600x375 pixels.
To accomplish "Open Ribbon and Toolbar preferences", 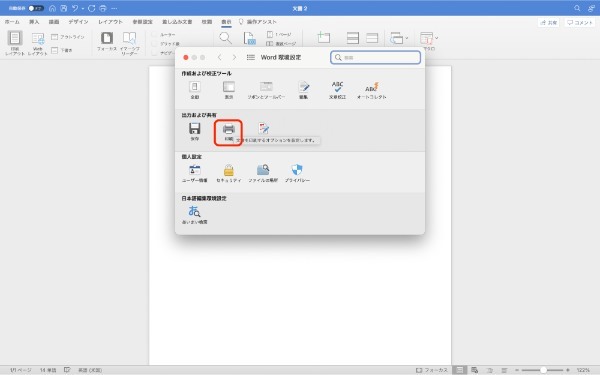I will click(x=266, y=87).
